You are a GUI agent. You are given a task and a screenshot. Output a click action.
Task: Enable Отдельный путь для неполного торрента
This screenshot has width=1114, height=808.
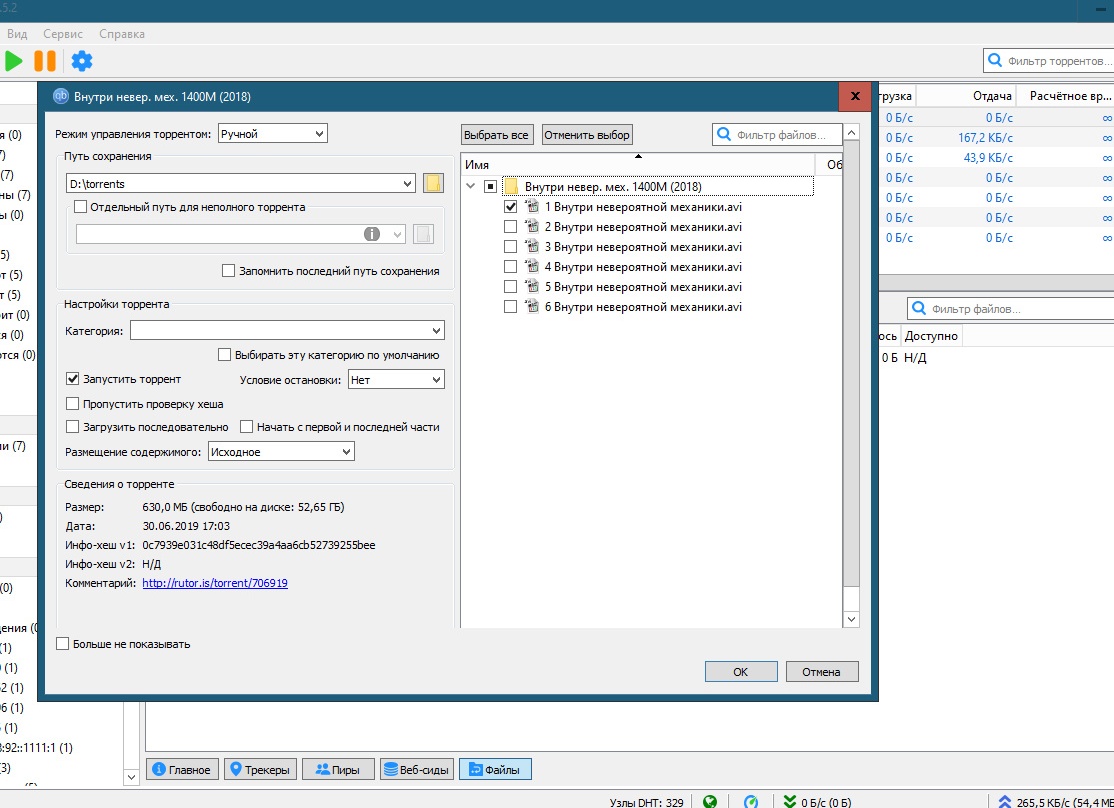point(80,207)
